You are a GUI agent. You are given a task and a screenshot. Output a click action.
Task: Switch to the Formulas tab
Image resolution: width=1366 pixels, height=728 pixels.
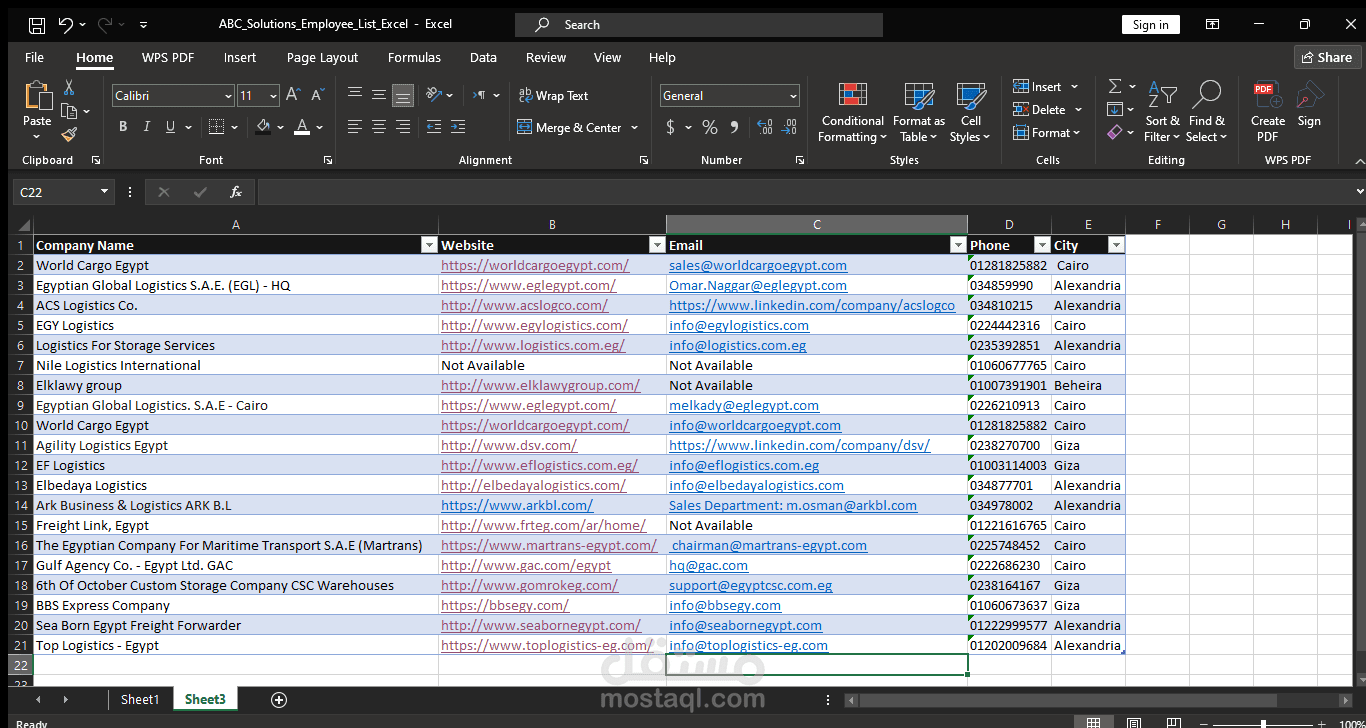click(x=414, y=57)
